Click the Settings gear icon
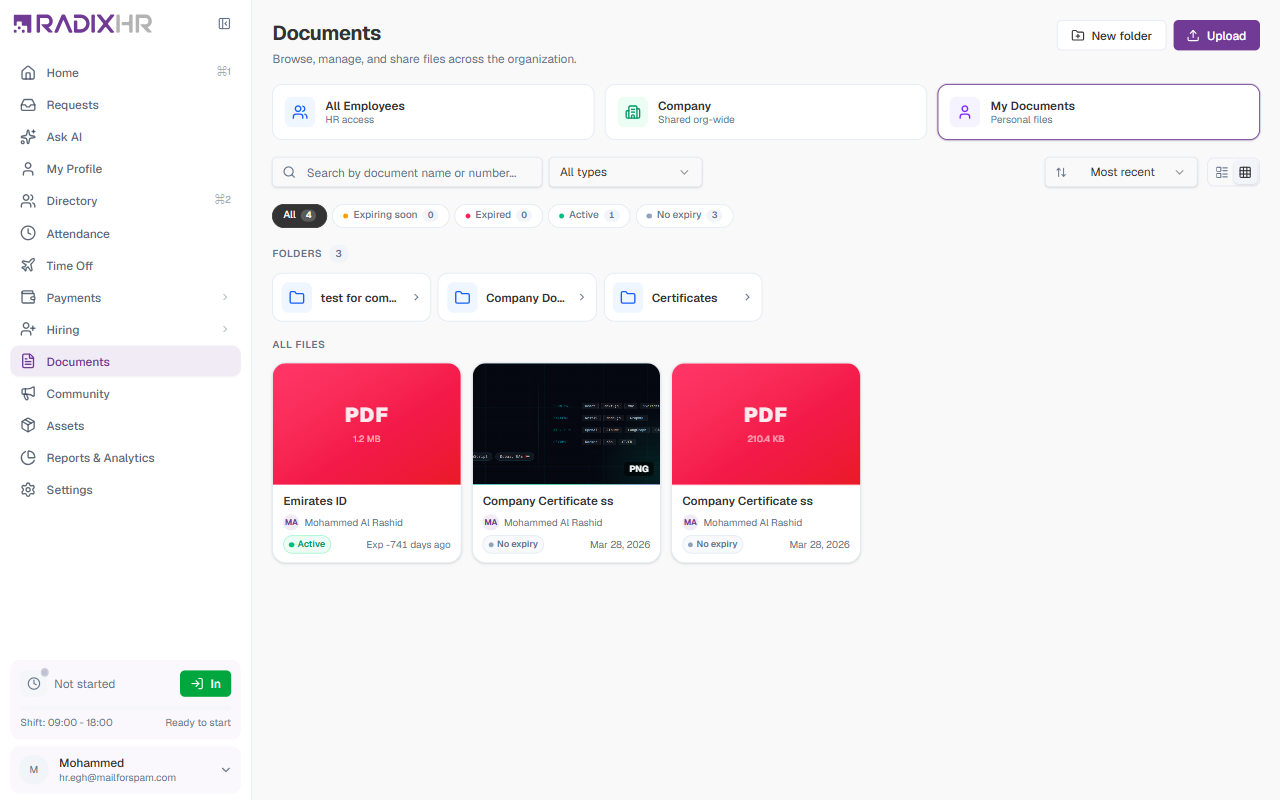Screen dimensions: 1280x800 click(x=28, y=489)
